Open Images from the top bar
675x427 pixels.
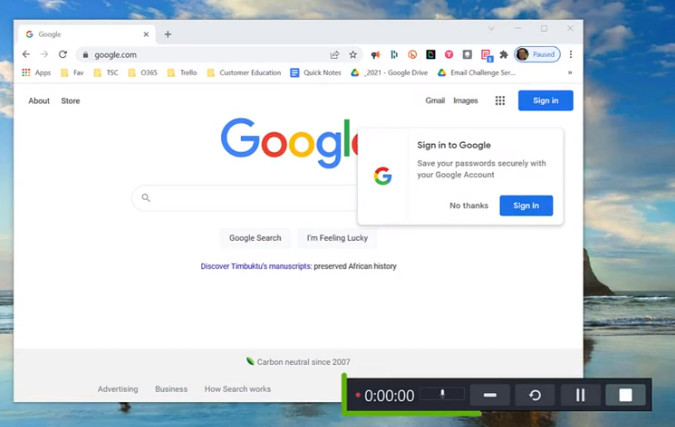tap(465, 100)
